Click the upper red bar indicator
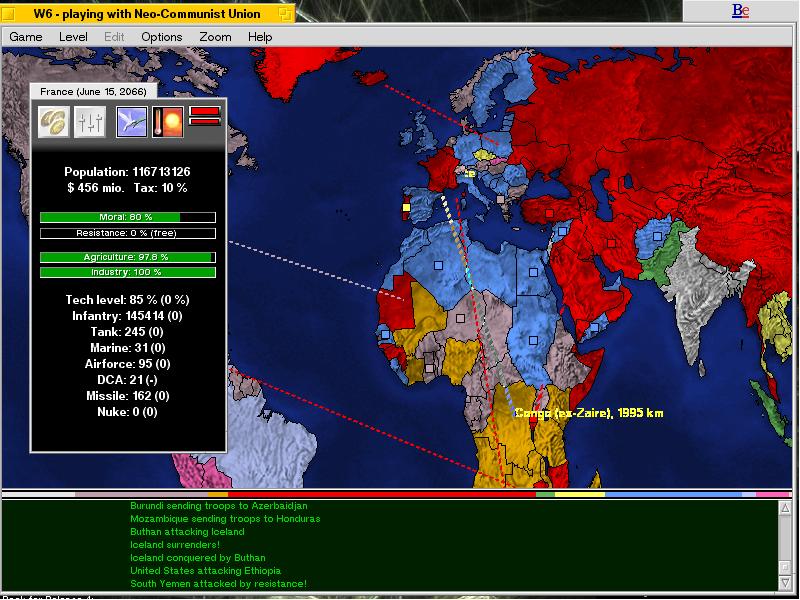The width and height of the screenshot is (800, 600). click(205, 111)
